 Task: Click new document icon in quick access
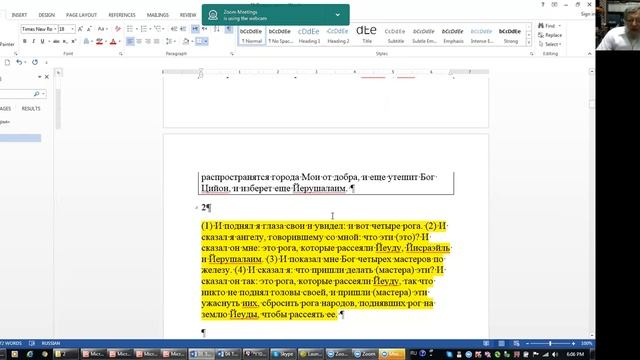tap(7, 62)
